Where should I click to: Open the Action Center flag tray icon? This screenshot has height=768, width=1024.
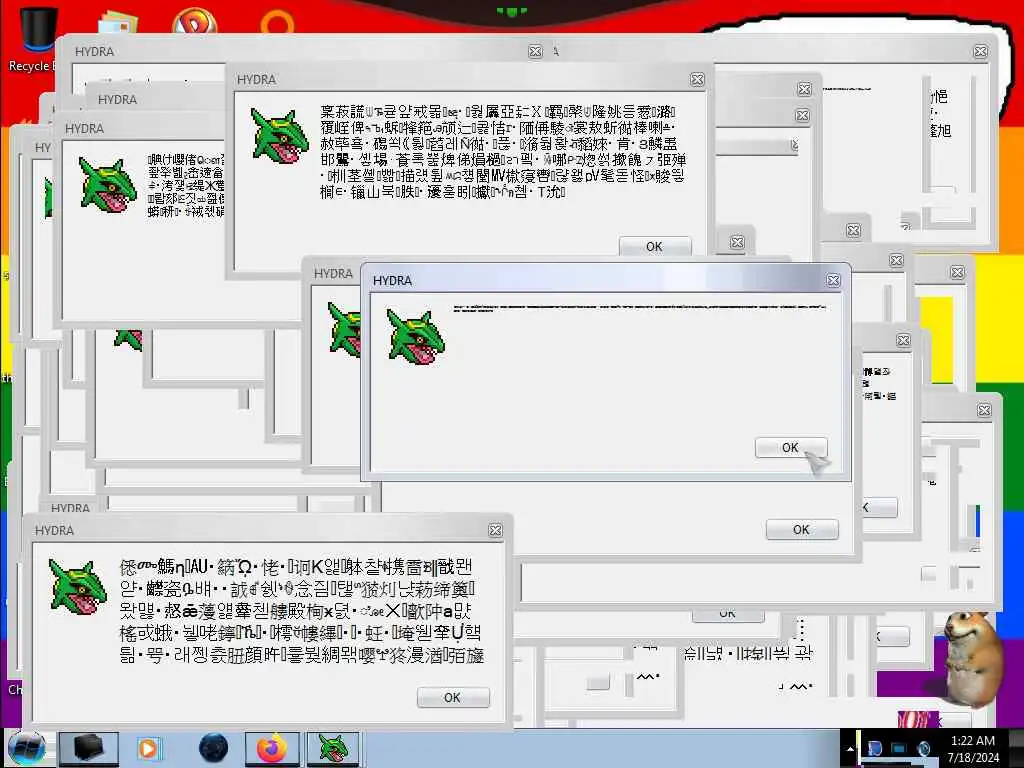[x=874, y=749]
